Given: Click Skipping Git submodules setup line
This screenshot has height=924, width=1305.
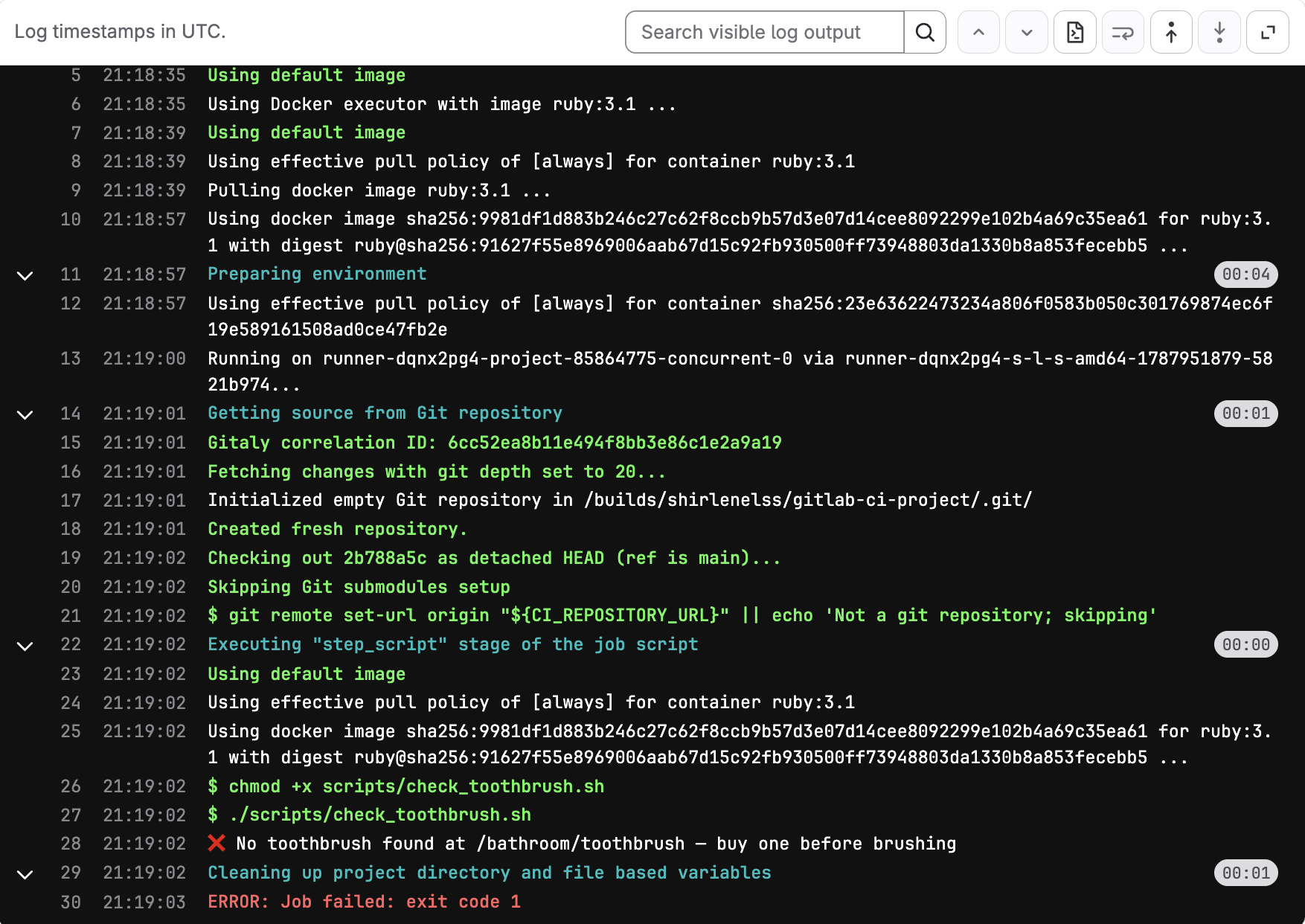Looking at the screenshot, I should pos(359,587).
